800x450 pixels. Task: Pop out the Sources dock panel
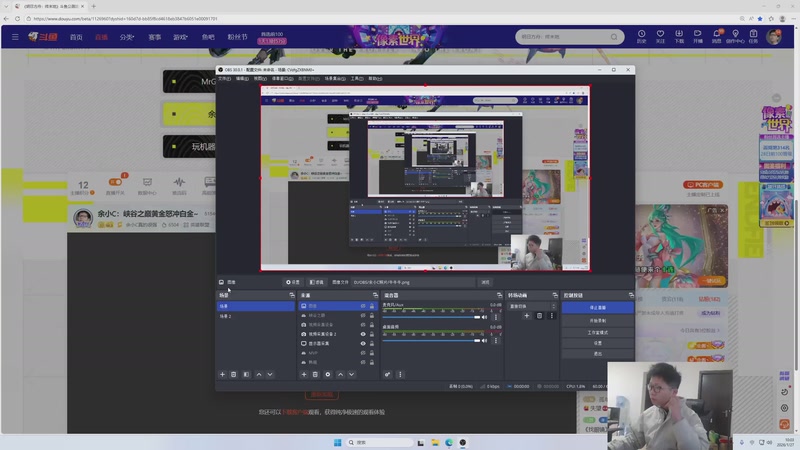[376, 295]
